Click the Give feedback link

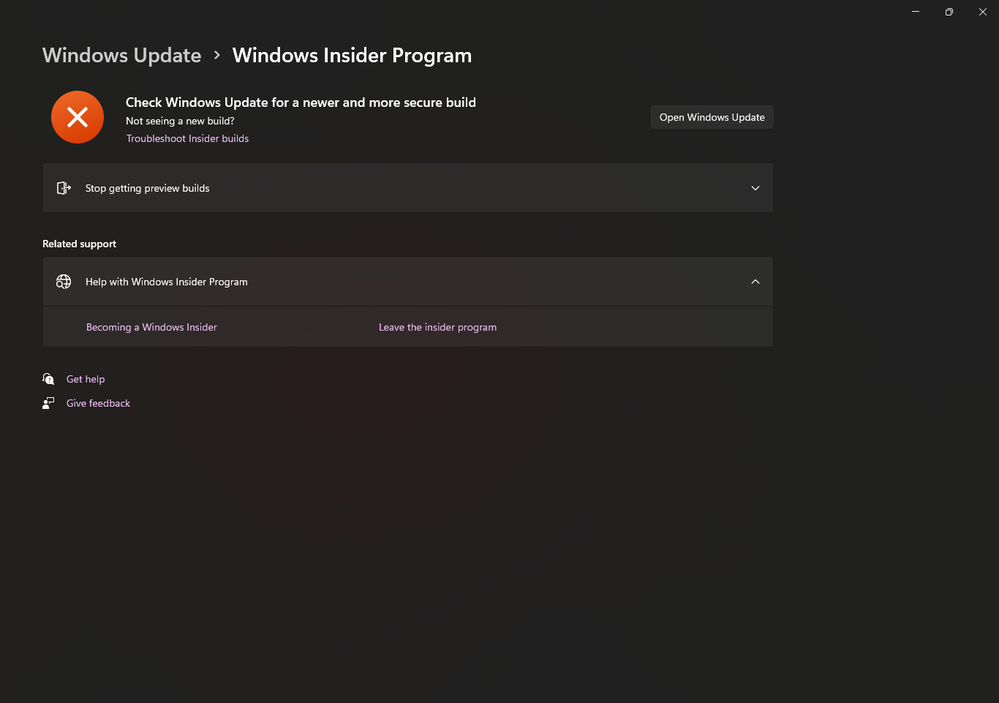(97, 402)
